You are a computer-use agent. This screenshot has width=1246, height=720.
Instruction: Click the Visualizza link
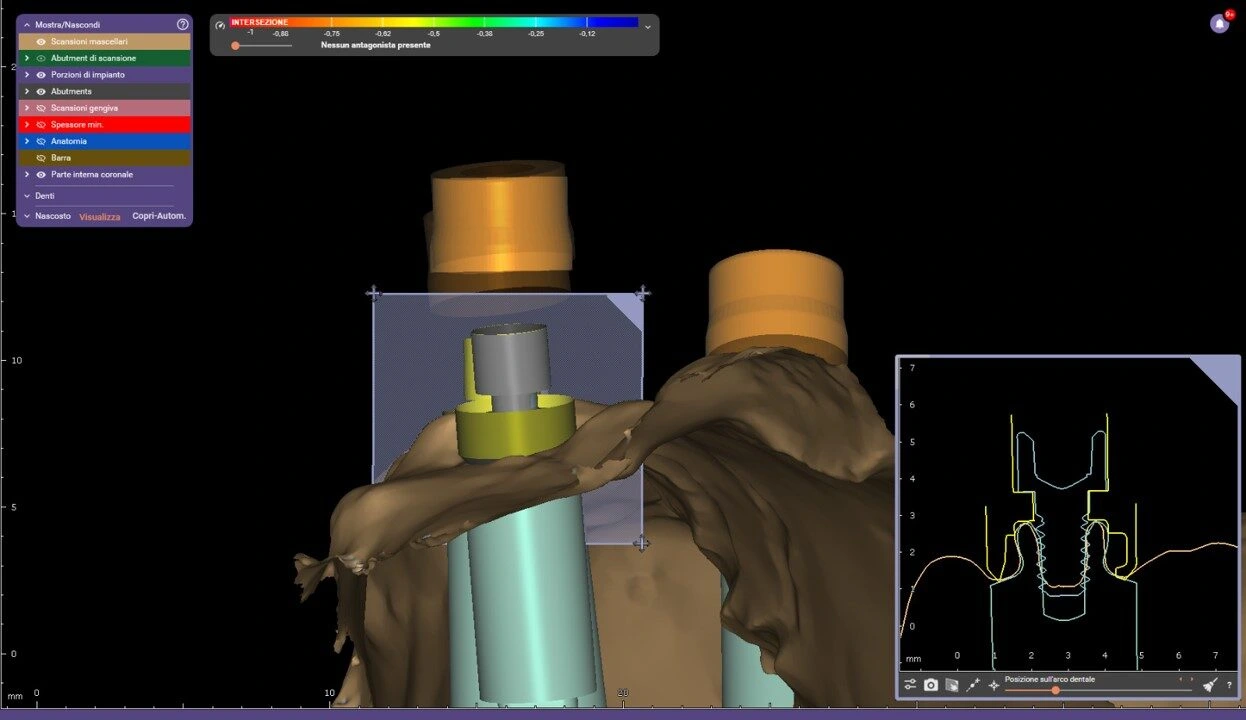click(x=100, y=217)
